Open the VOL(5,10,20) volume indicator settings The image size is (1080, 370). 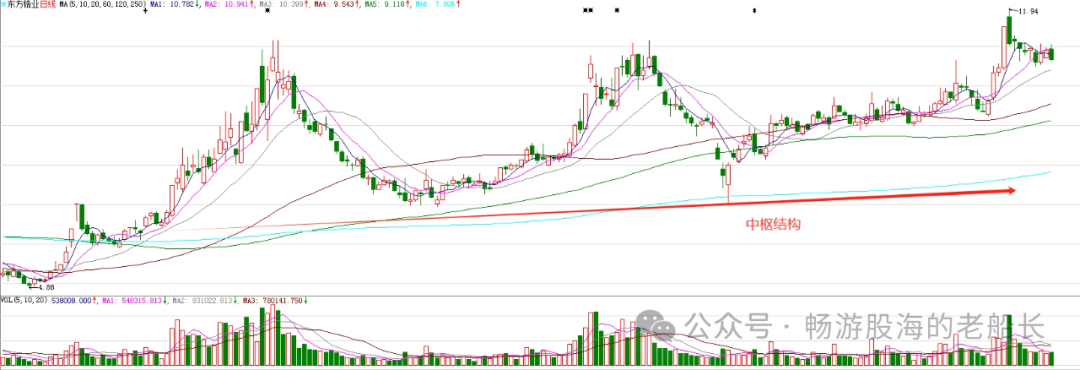(24, 300)
